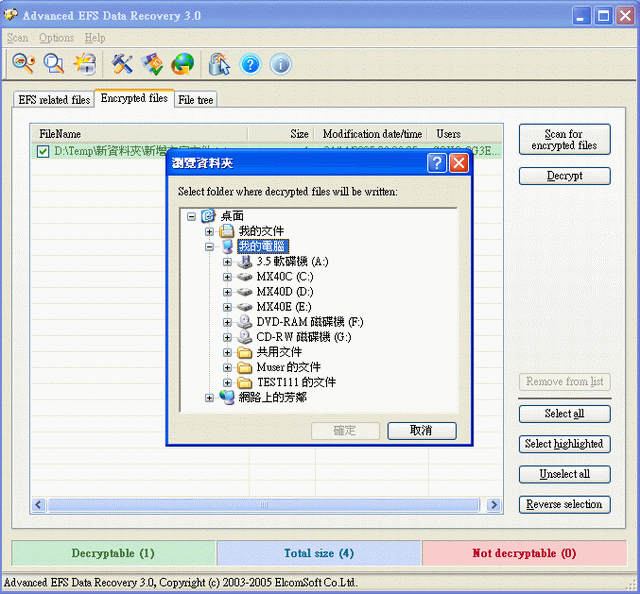This screenshot has height=594, width=640.
Task: Select 網路上的芳鄰 network places
Action: pyautogui.click(x=272, y=397)
